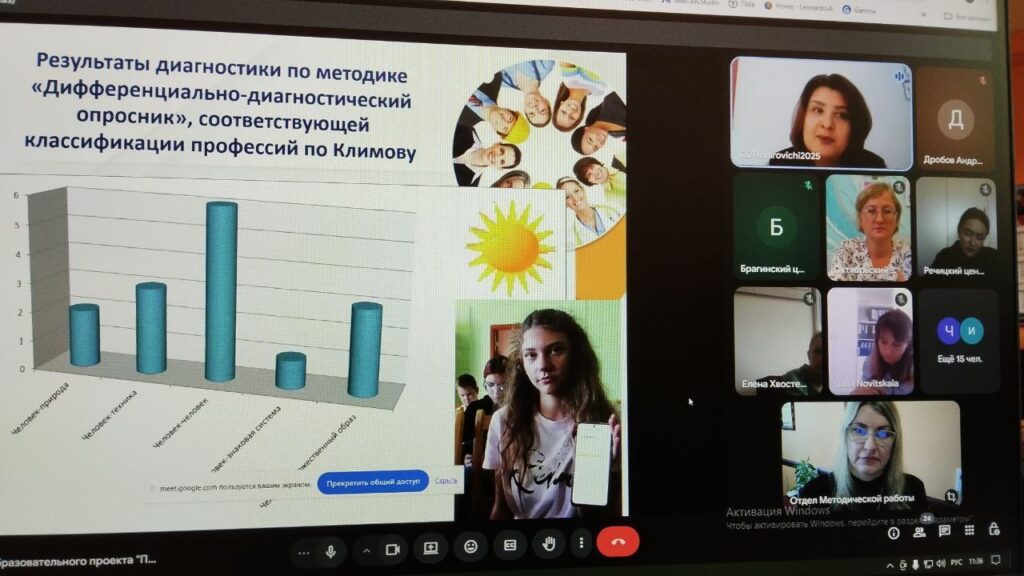Open the three-dot more options menu
1024x576 pixels.
pyautogui.click(x=581, y=546)
